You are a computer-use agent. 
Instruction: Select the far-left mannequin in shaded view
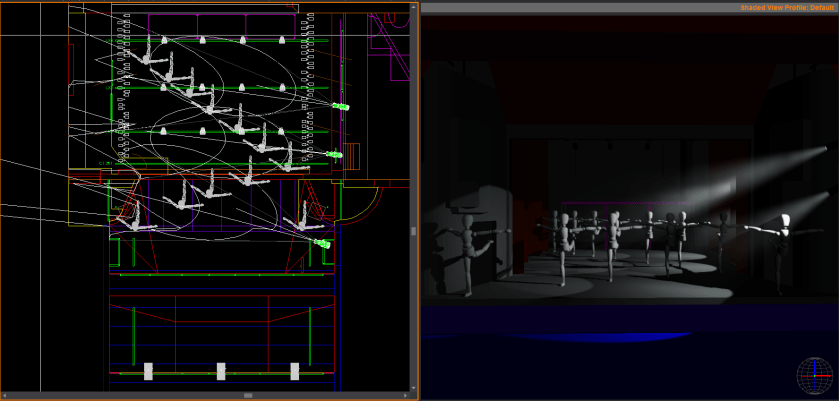(x=466, y=252)
